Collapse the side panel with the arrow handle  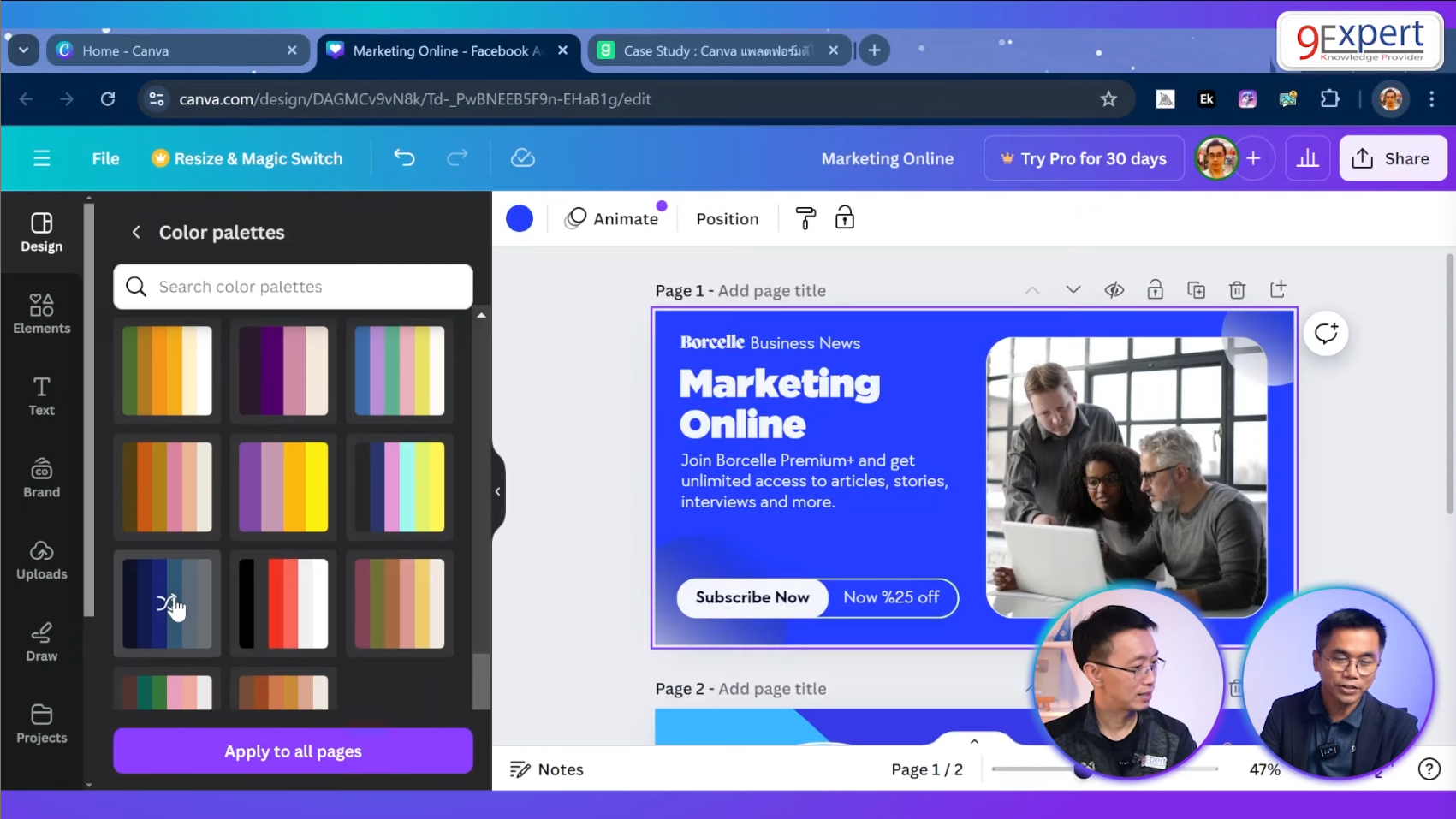coord(497,491)
